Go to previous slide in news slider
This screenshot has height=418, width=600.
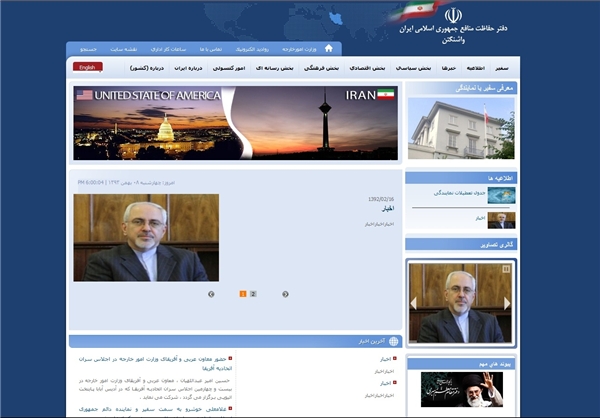pos(211,294)
